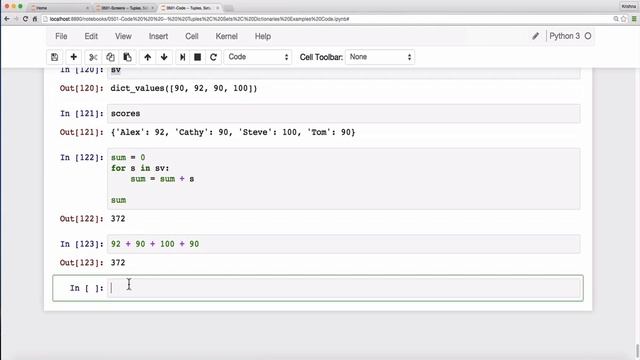Open a new browser tab
640x360 pixels.
click(x=229, y=8)
